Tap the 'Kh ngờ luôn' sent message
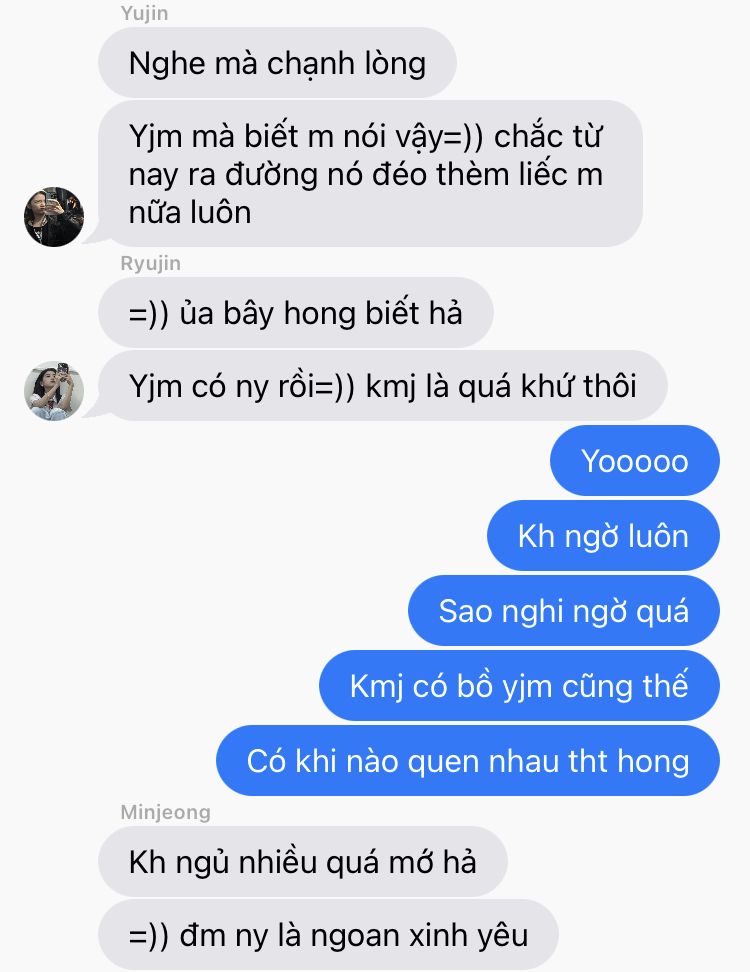The width and height of the screenshot is (750, 972). coord(603,536)
